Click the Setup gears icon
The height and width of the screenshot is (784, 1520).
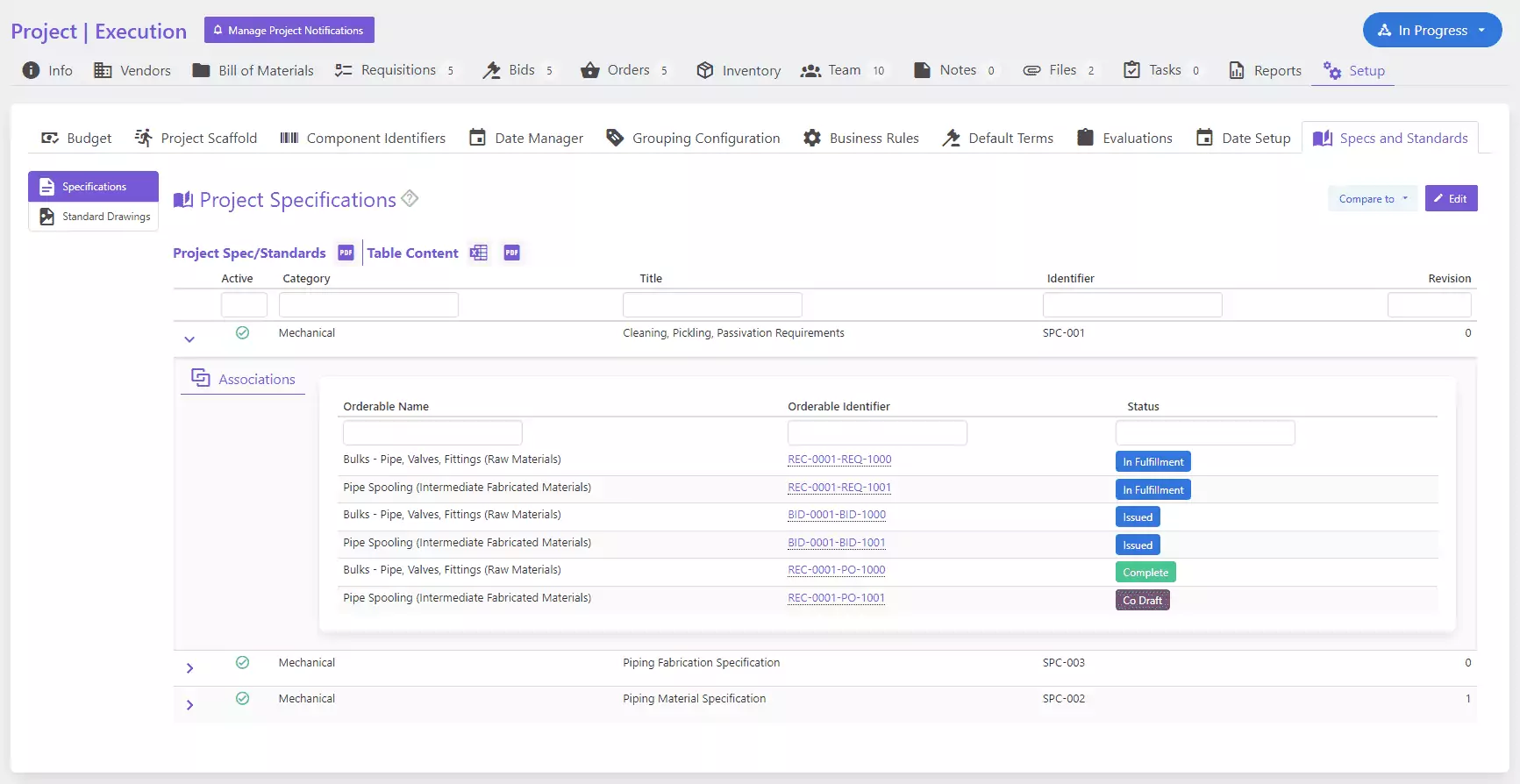coord(1332,70)
